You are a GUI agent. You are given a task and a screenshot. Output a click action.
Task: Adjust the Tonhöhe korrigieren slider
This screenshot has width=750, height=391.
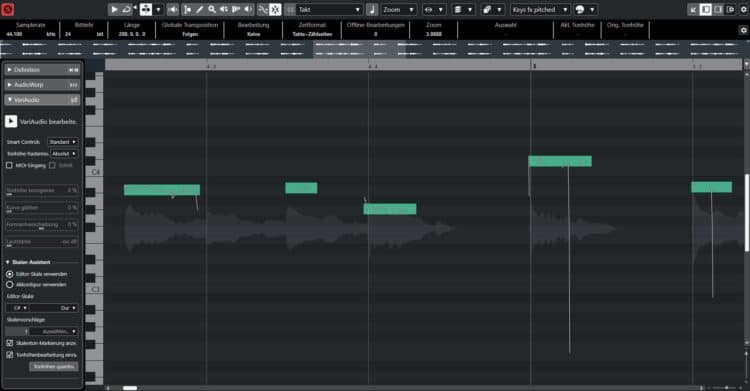42,191
